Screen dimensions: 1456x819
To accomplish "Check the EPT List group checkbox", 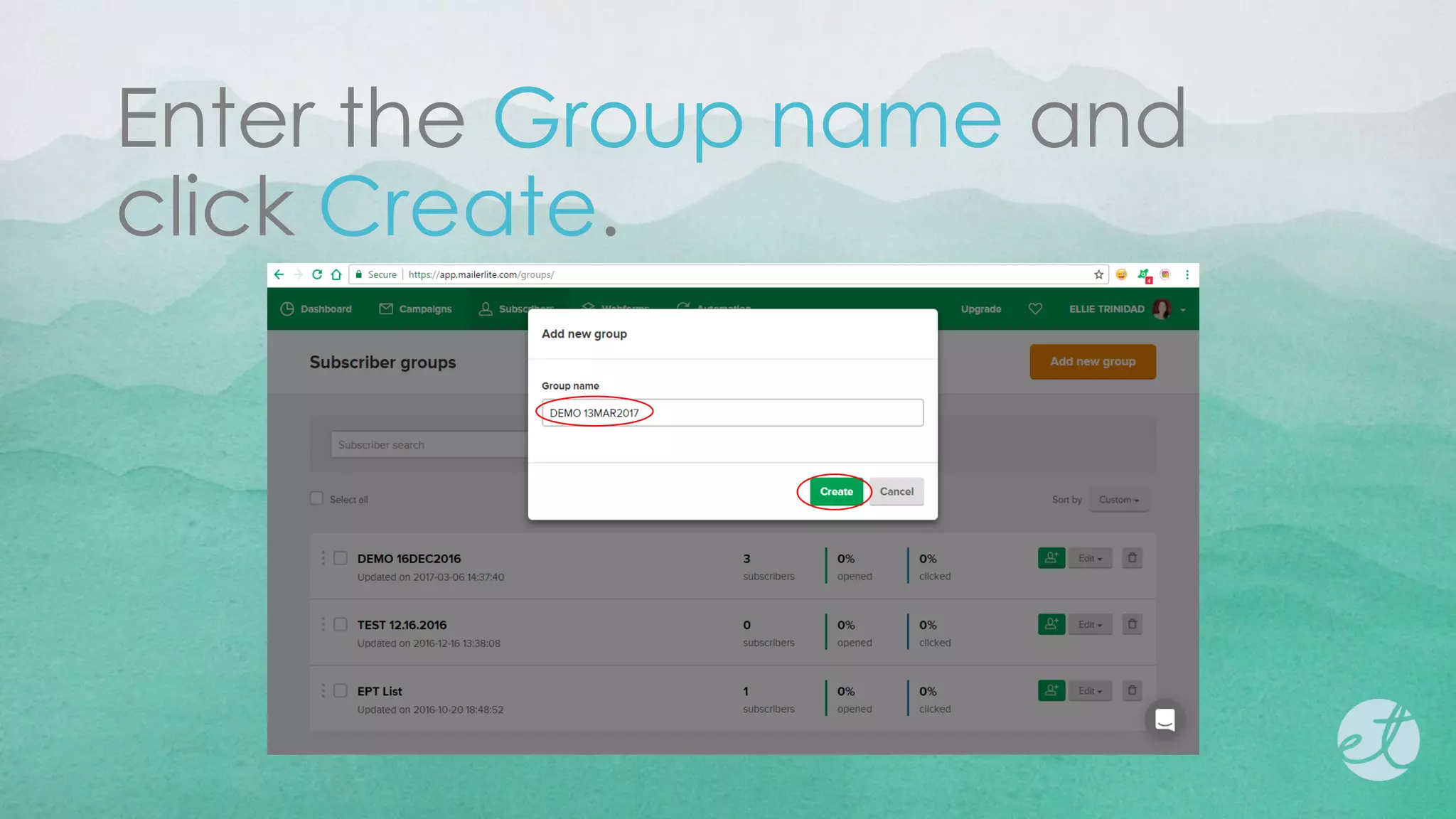I will pos(341,690).
